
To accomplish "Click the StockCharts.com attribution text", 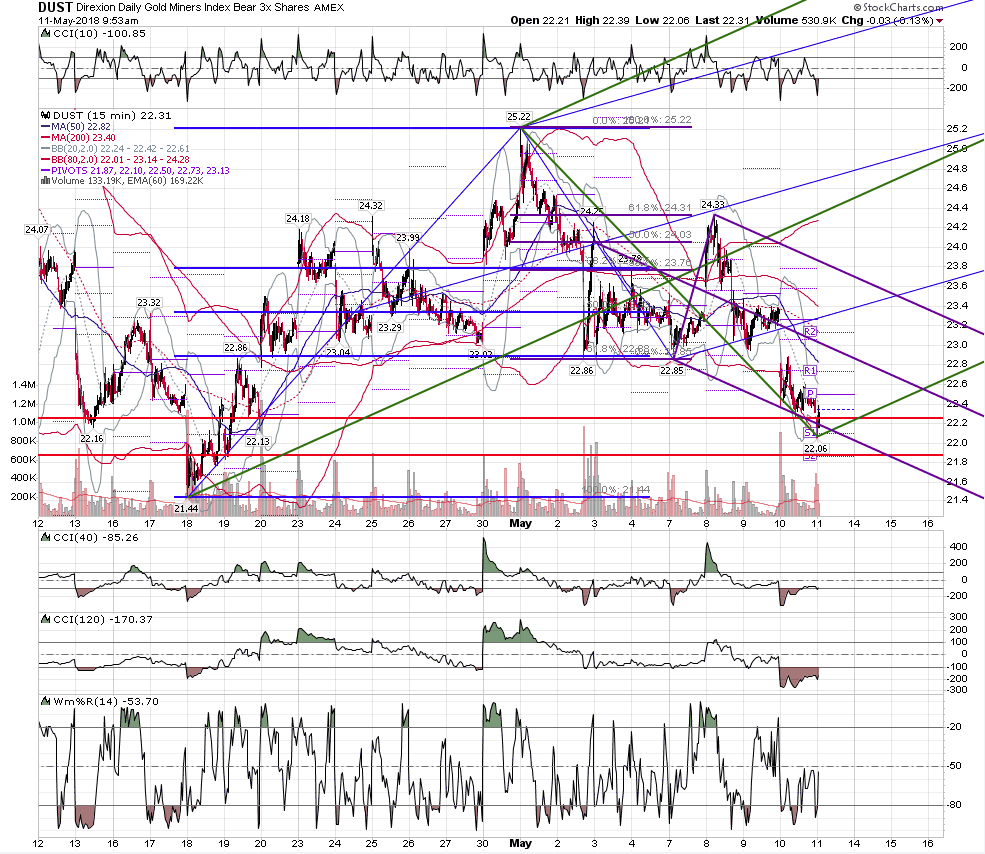I will click(x=903, y=8).
